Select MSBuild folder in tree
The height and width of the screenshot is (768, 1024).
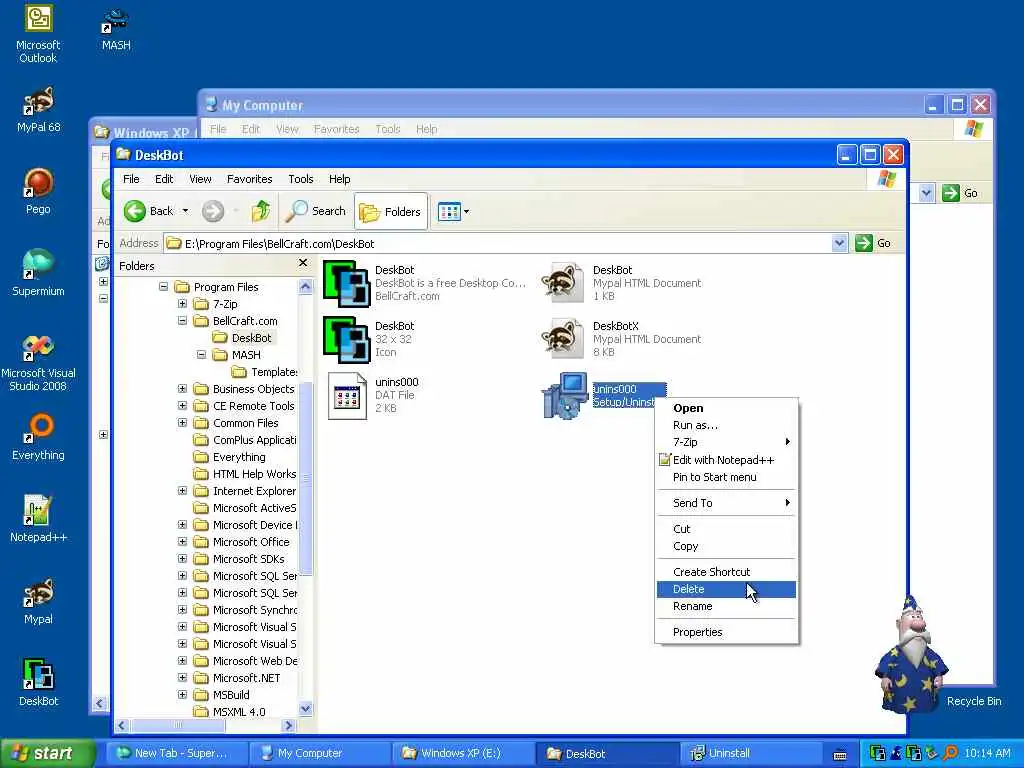point(222,695)
